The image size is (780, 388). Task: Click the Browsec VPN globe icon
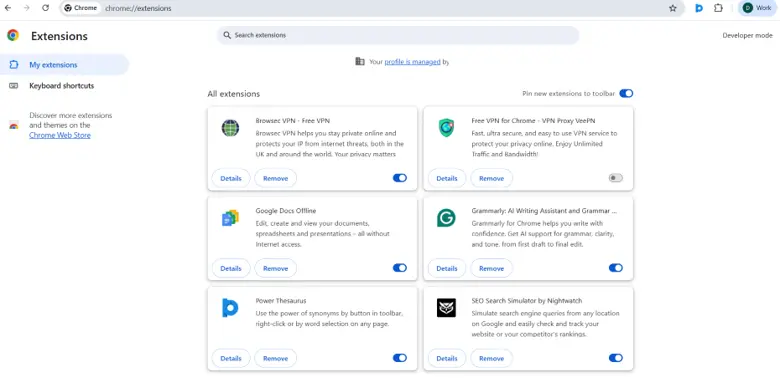(230, 128)
